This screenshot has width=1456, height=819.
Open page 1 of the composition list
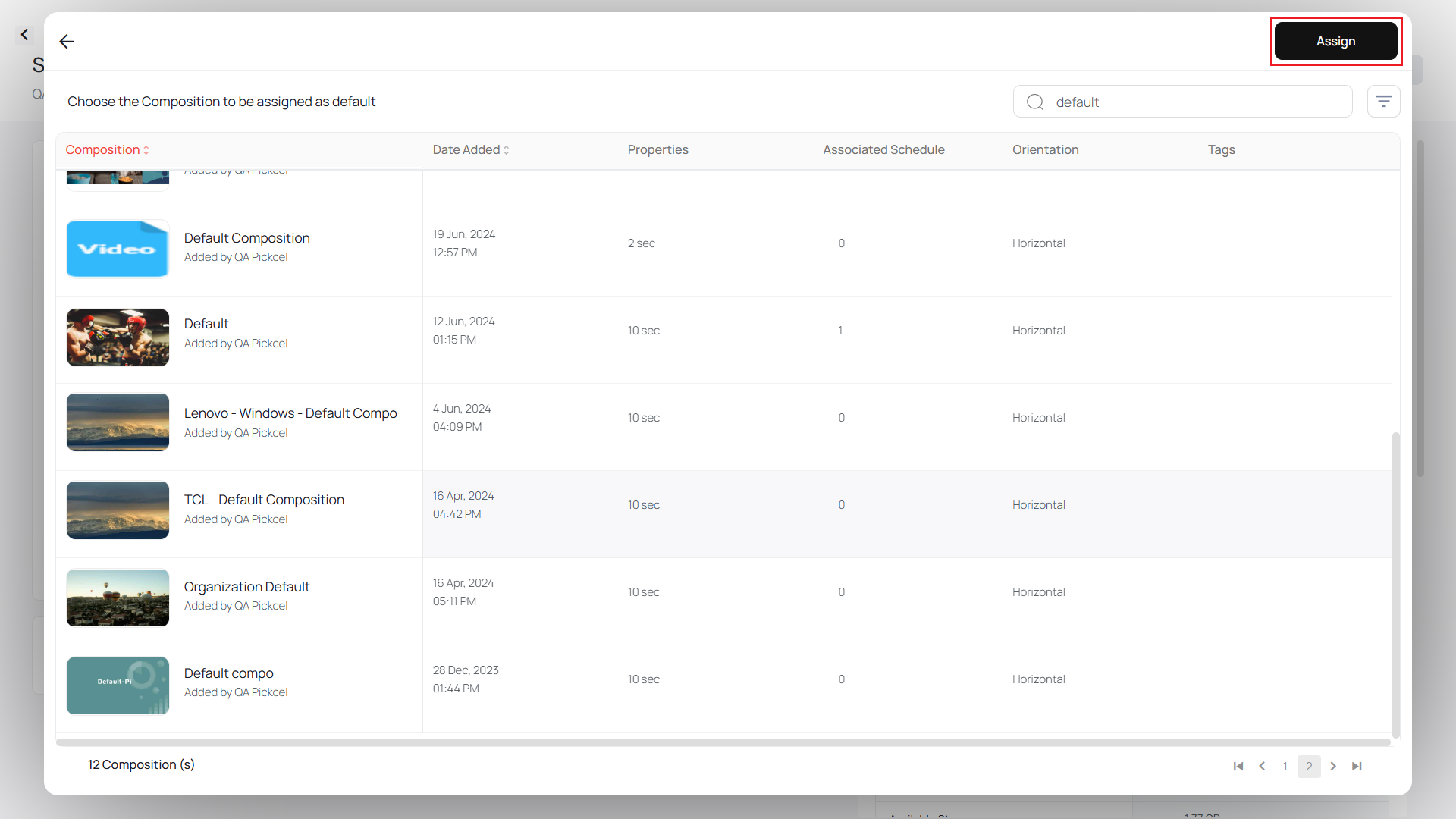[x=1285, y=766]
